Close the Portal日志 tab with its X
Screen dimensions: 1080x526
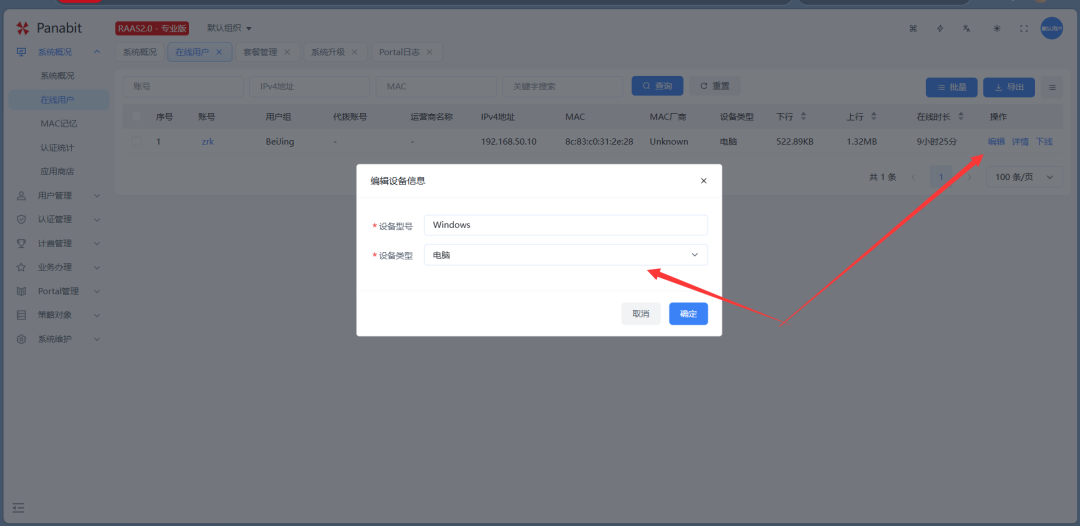(429, 52)
